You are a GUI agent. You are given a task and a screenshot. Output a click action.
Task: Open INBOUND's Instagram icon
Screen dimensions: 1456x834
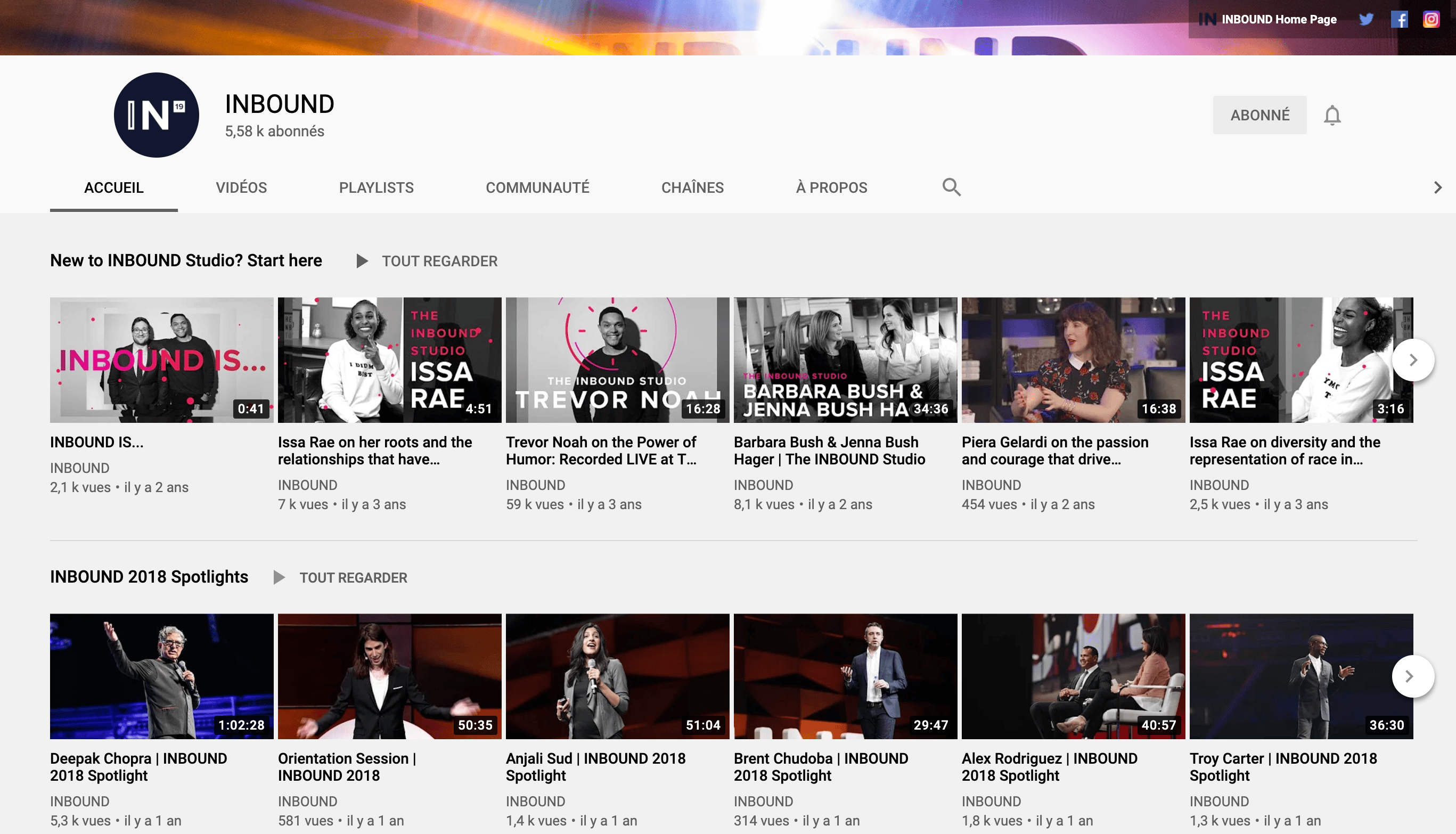click(x=1432, y=20)
